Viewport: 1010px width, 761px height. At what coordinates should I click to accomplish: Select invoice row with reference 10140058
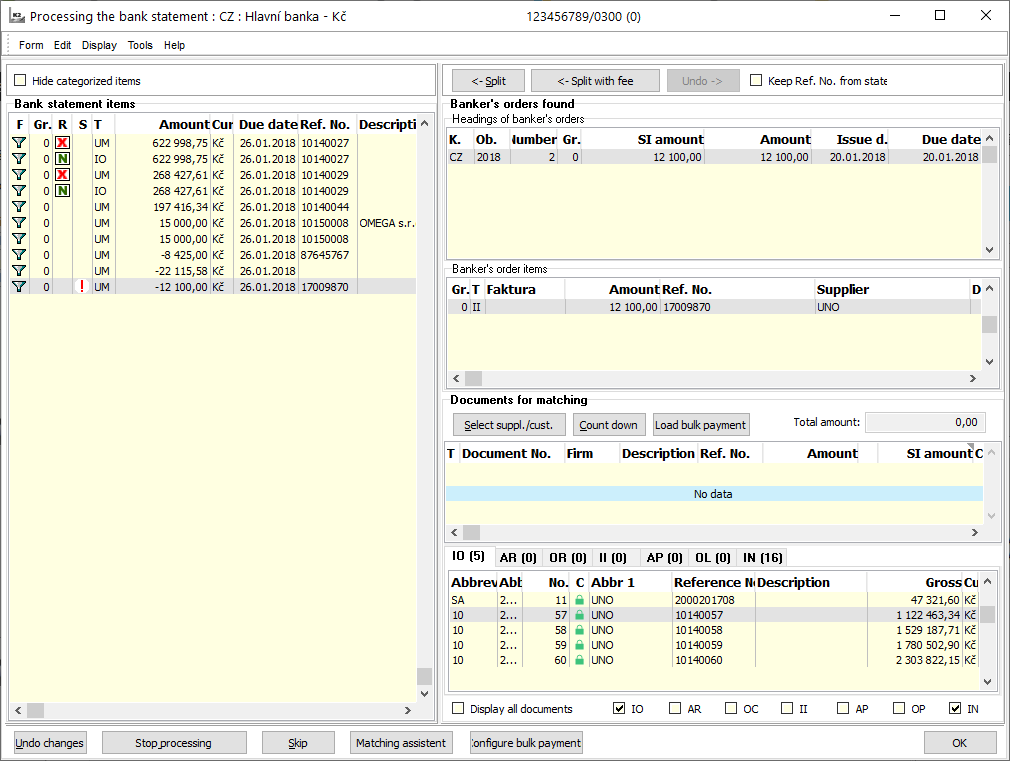[714, 630]
